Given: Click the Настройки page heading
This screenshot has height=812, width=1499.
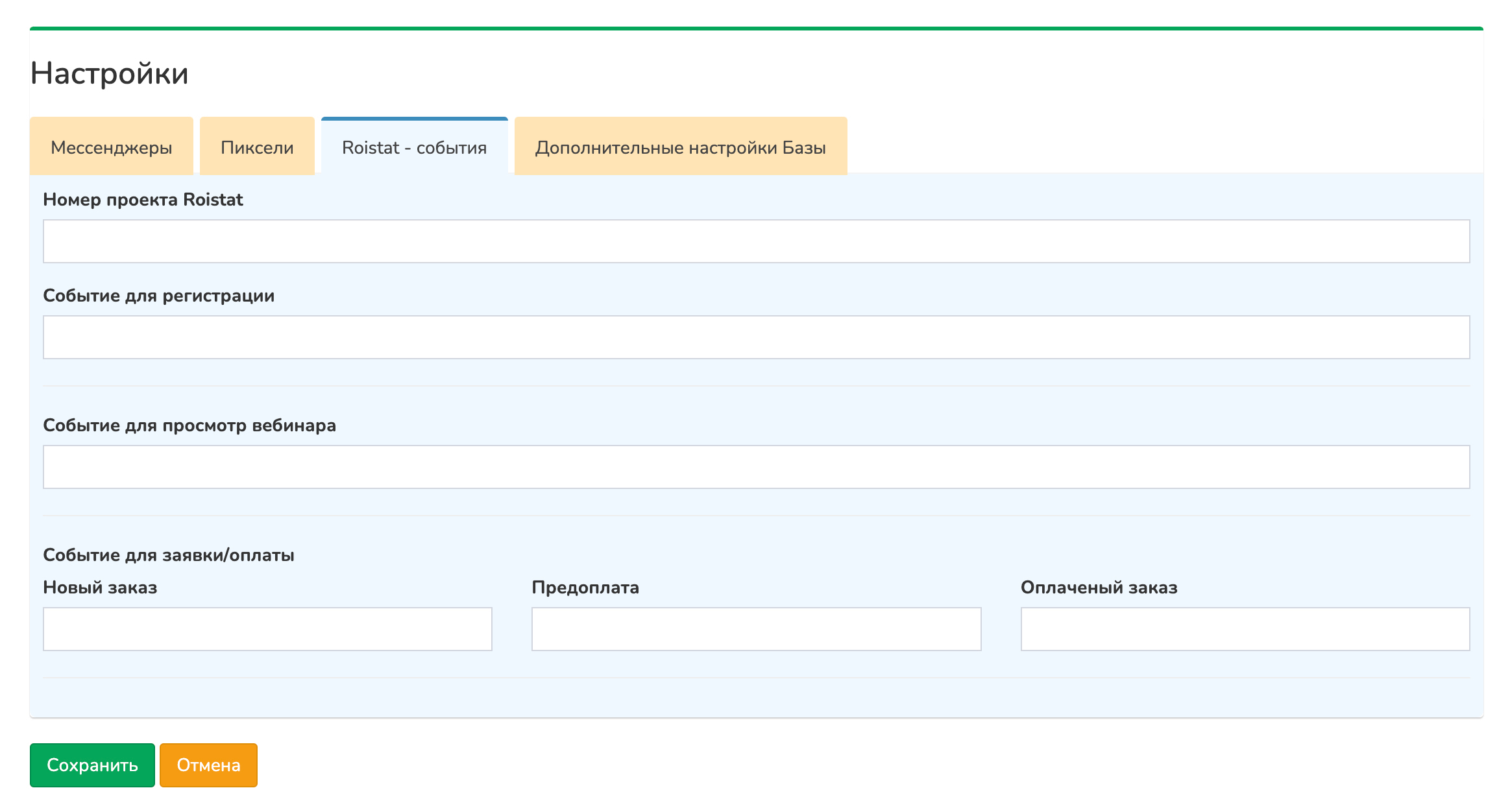Looking at the screenshot, I should click(109, 73).
